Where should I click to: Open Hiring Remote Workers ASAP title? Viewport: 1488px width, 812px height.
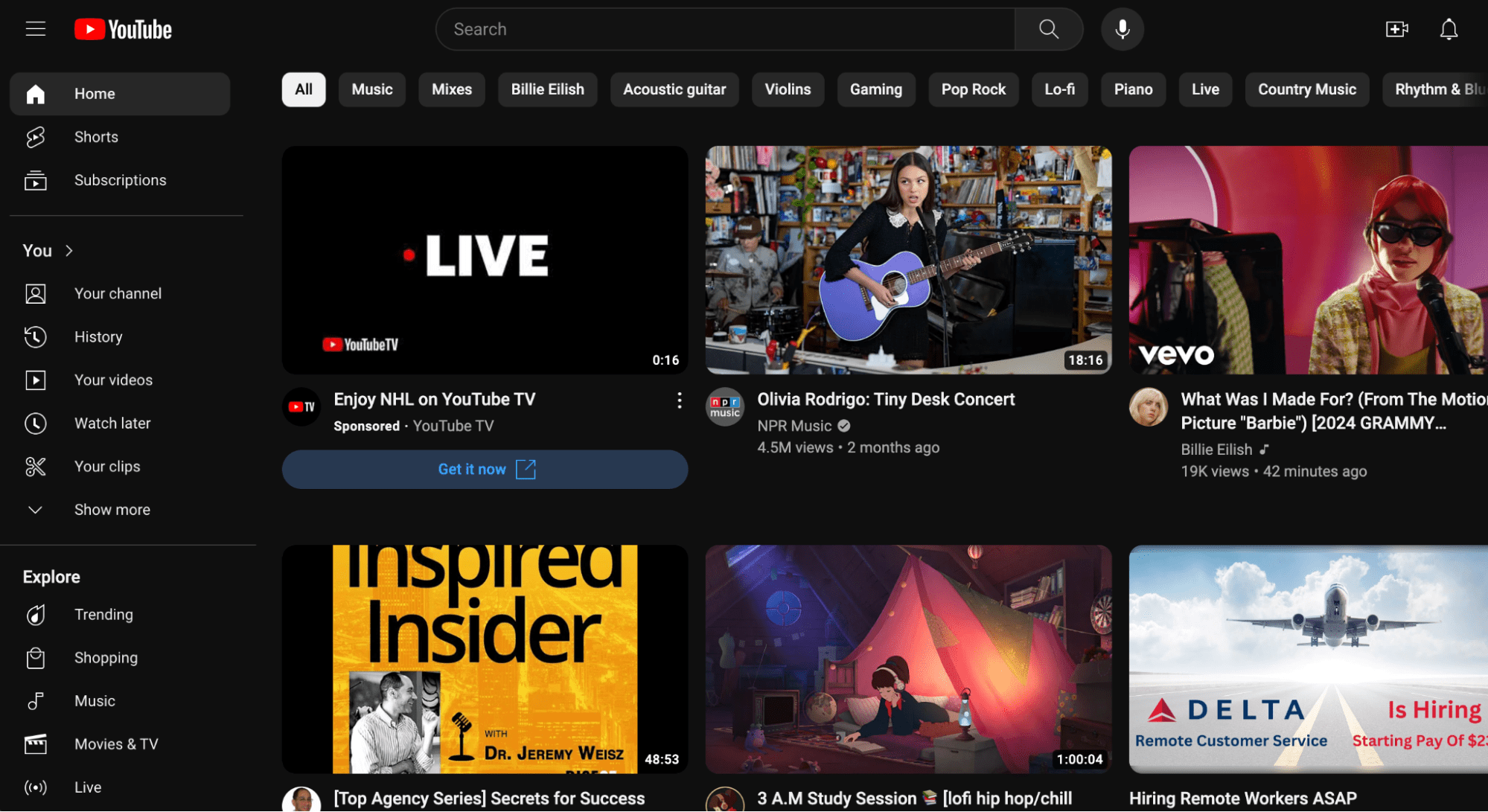coord(1243,799)
